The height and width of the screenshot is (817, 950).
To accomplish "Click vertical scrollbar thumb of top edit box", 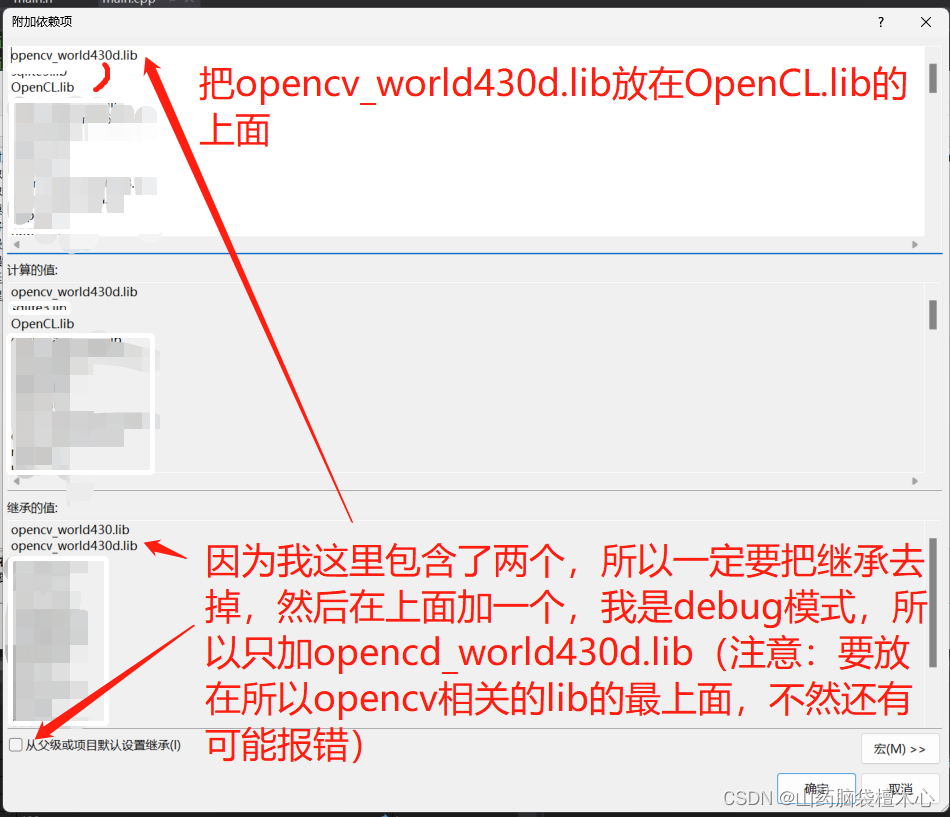I will (x=933, y=78).
